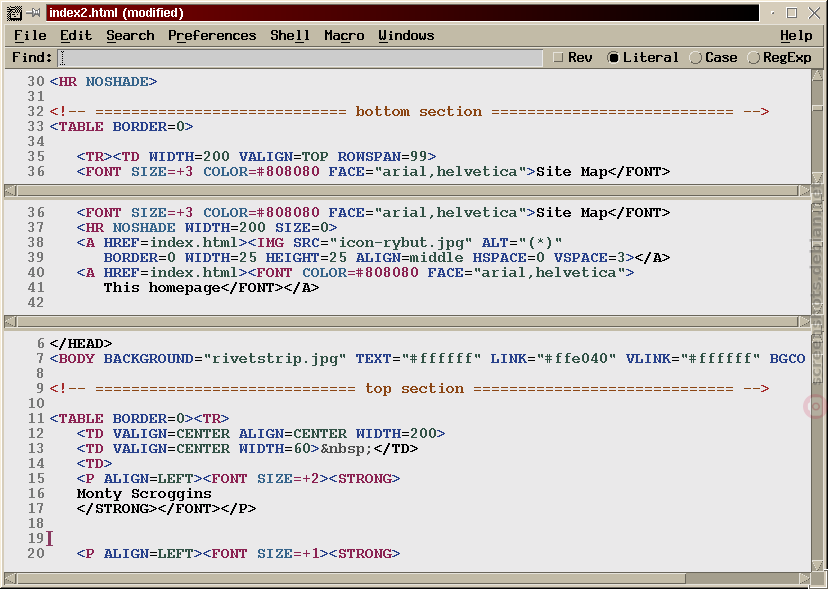The height and width of the screenshot is (589, 828).
Task: Click the 'top section' comment text
Action: [414, 389]
